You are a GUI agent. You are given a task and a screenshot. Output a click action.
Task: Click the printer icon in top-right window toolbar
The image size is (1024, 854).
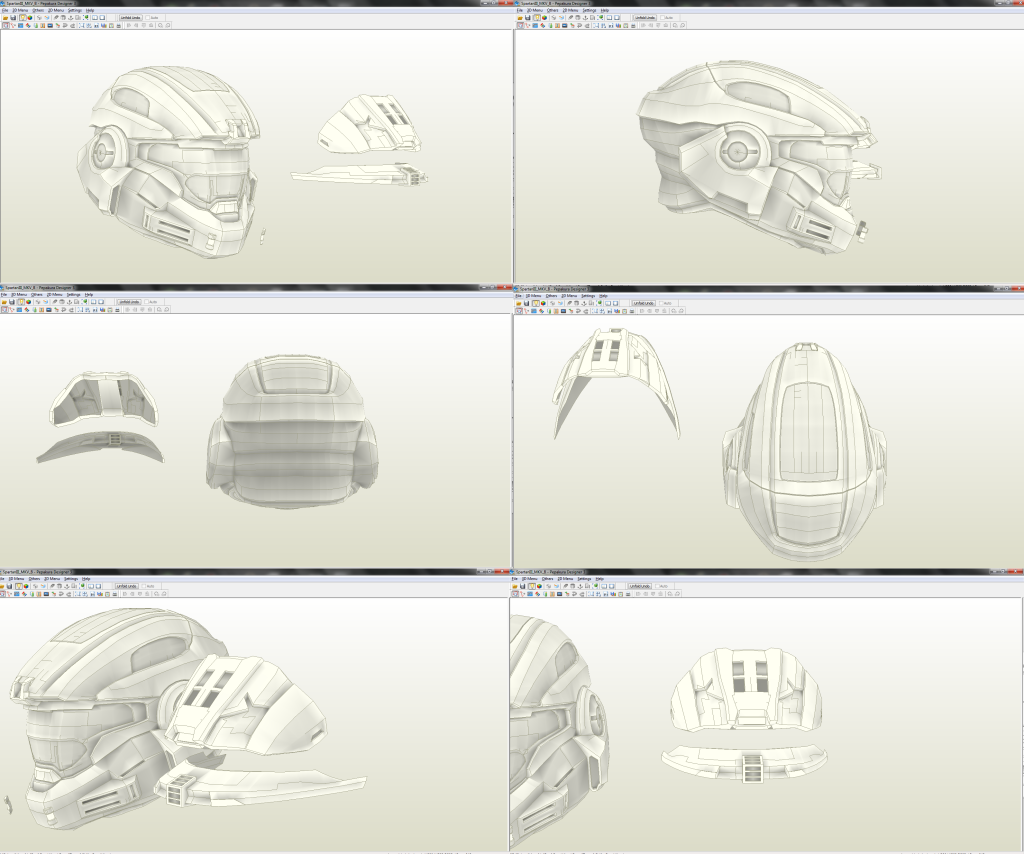(x=633, y=25)
